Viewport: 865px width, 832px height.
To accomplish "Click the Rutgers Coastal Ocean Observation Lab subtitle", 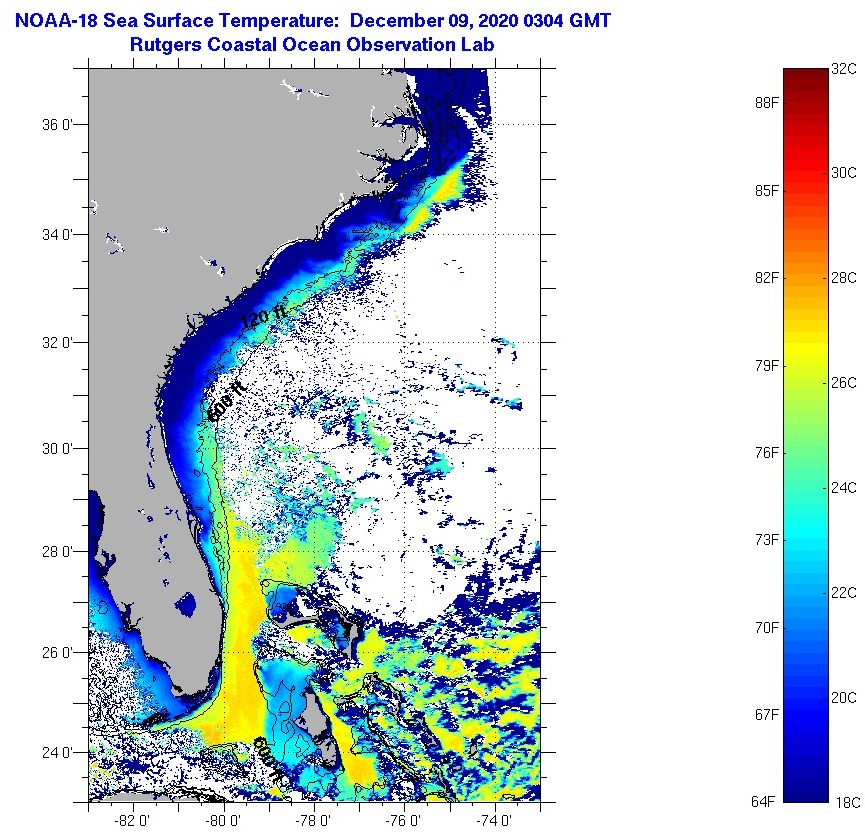I will coord(312,44).
